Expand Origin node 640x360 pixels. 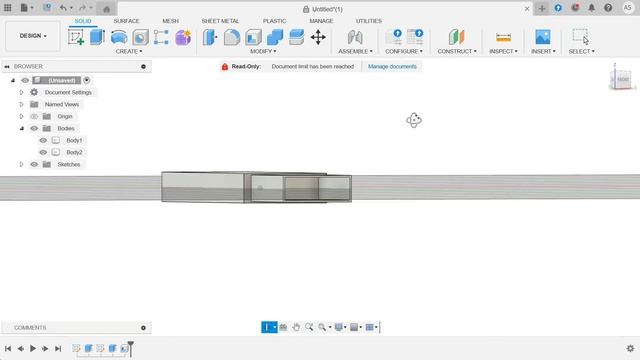click(x=21, y=116)
